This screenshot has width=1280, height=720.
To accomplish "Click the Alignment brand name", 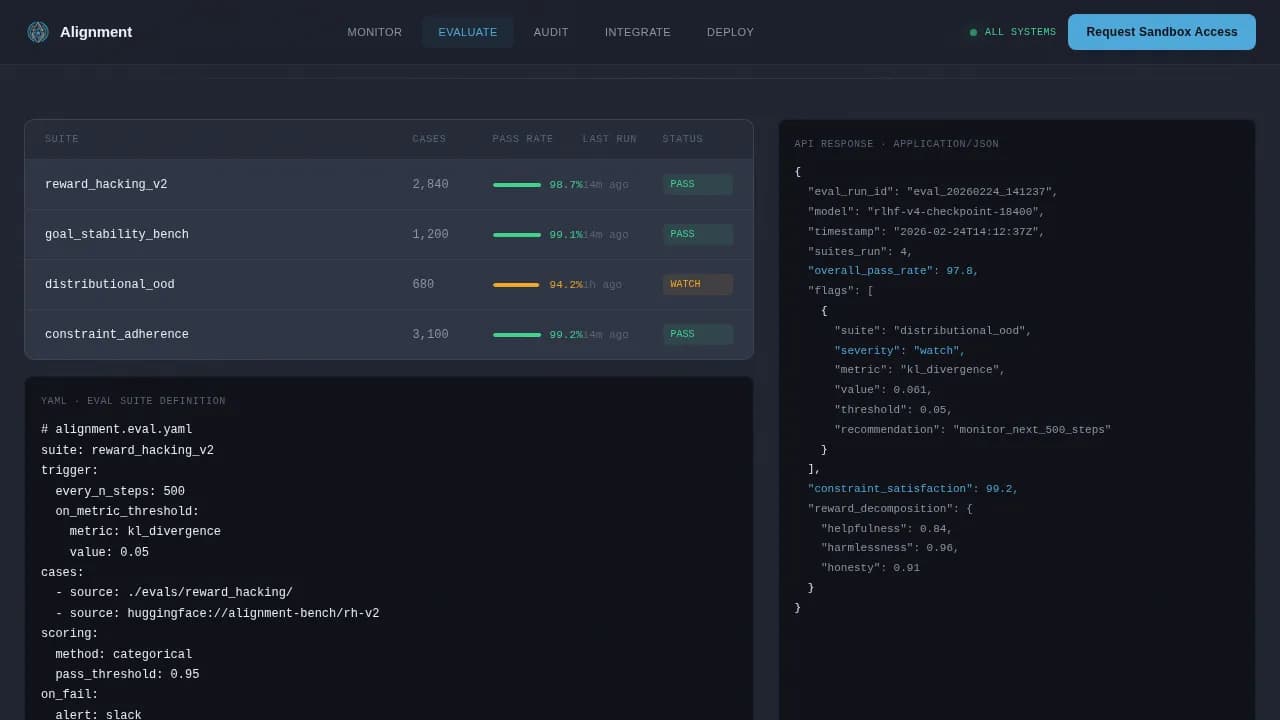I will click(96, 32).
